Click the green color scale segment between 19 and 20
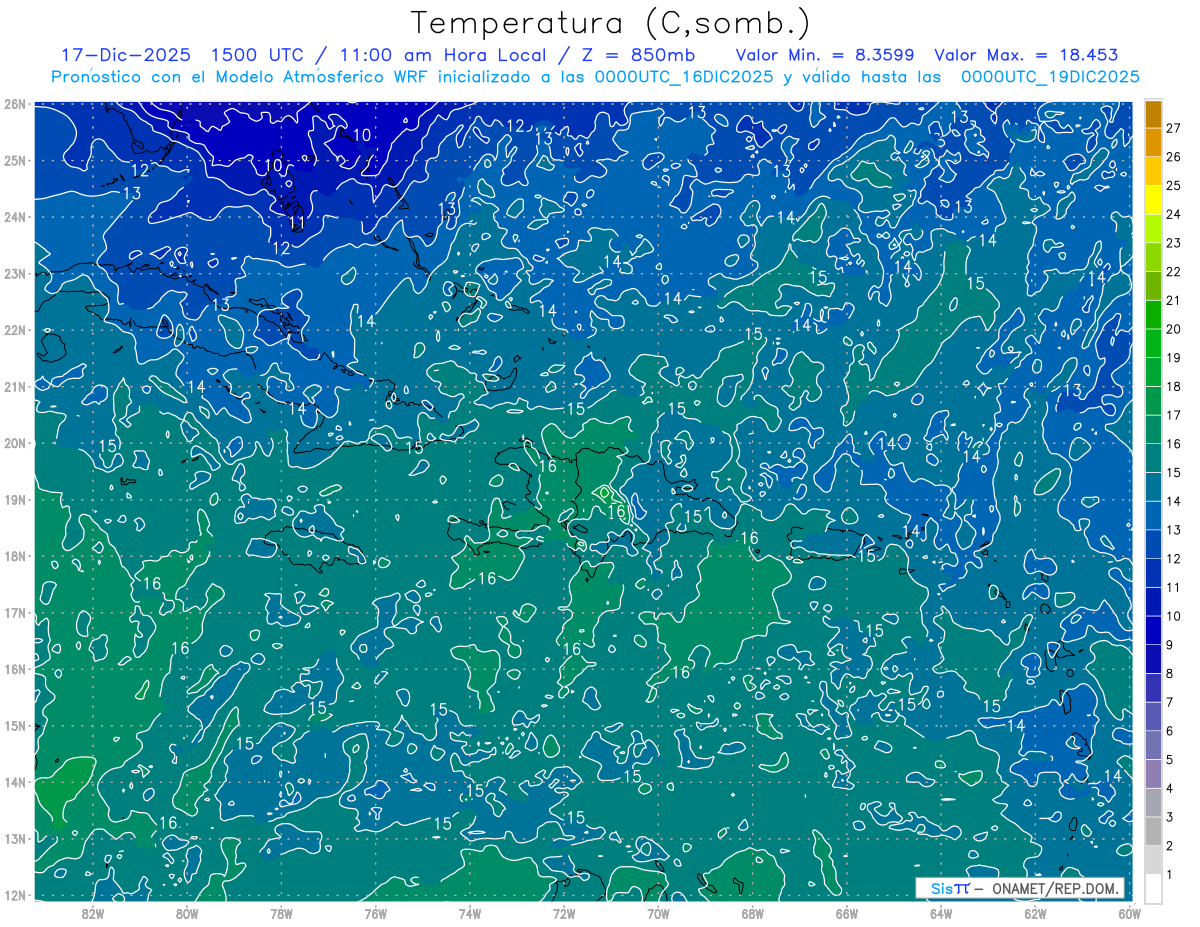Image resolution: width=1200 pixels, height=927 pixels. click(1154, 343)
